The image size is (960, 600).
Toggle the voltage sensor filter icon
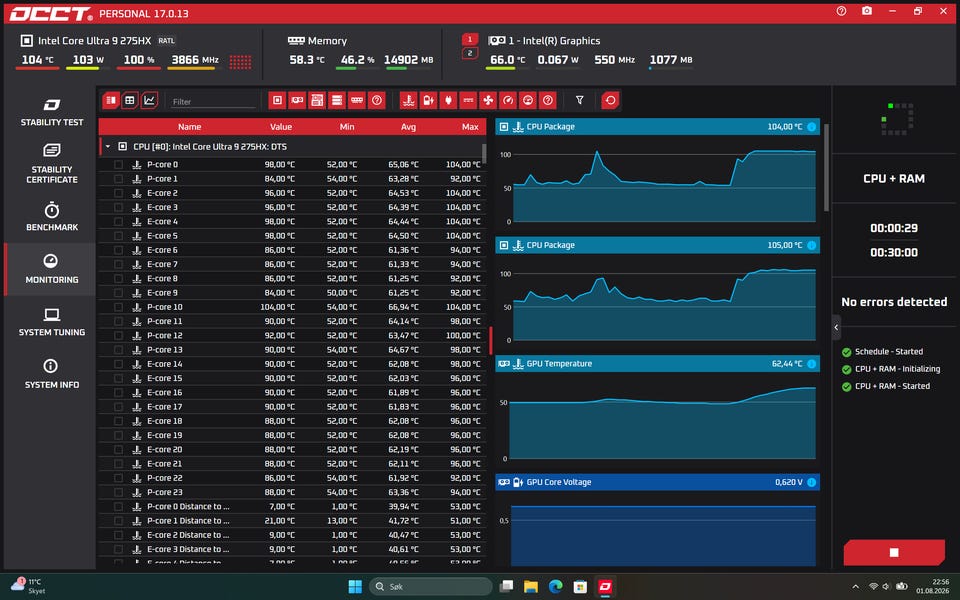point(429,100)
